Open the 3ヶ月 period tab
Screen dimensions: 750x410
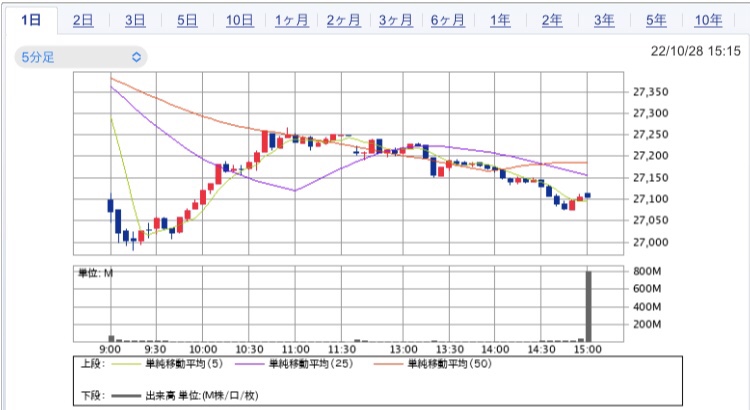tap(396, 21)
